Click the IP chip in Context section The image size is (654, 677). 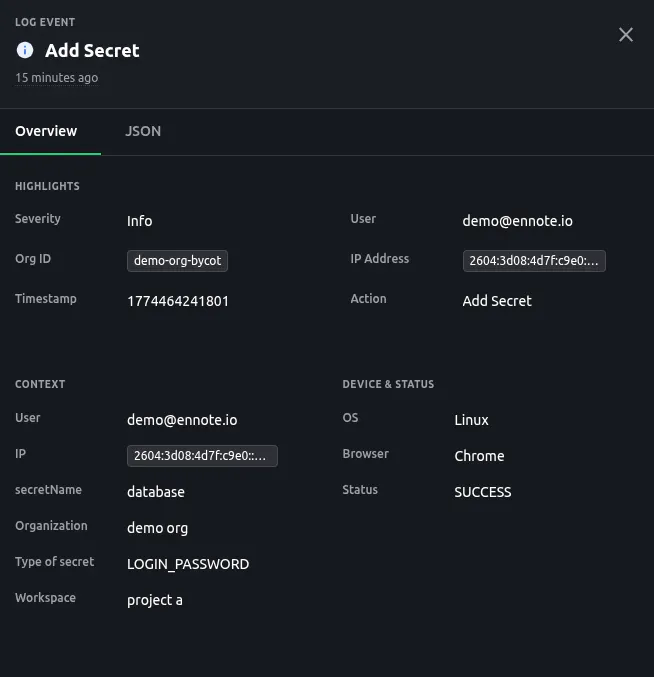pyautogui.click(x=202, y=456)
